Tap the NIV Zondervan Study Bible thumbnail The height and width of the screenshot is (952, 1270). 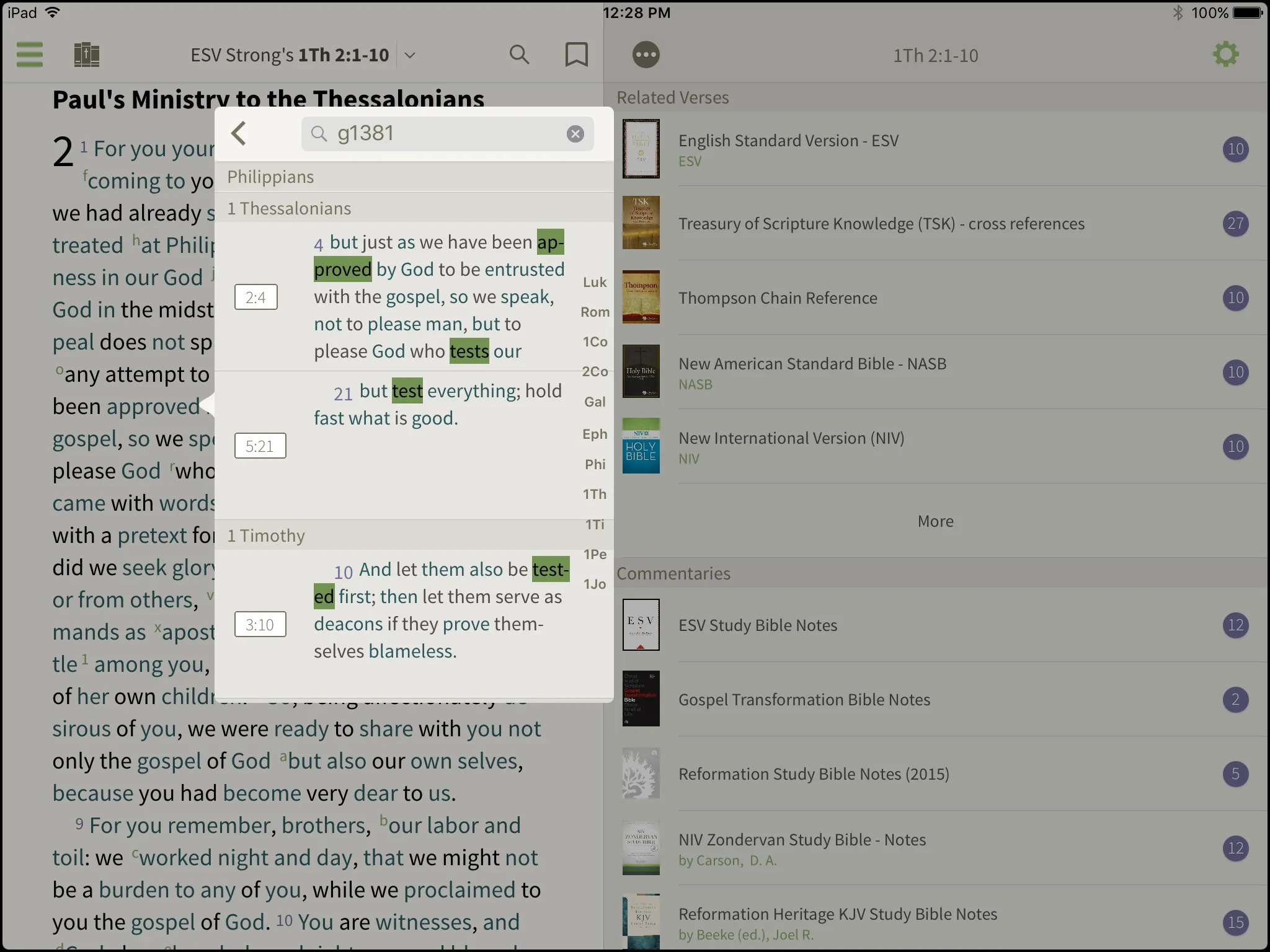pyautogui.click(x=641, y=848)
